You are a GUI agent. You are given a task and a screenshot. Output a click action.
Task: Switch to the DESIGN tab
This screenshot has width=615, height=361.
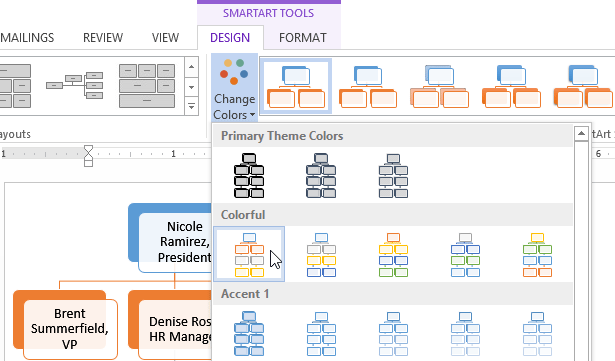tap(230, 38)
